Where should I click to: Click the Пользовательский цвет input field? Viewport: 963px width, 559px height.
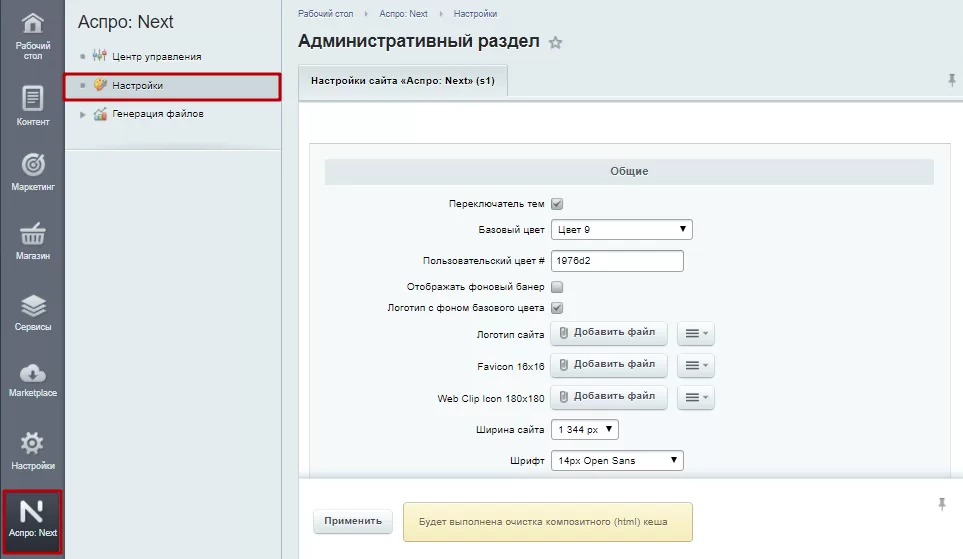617,260
